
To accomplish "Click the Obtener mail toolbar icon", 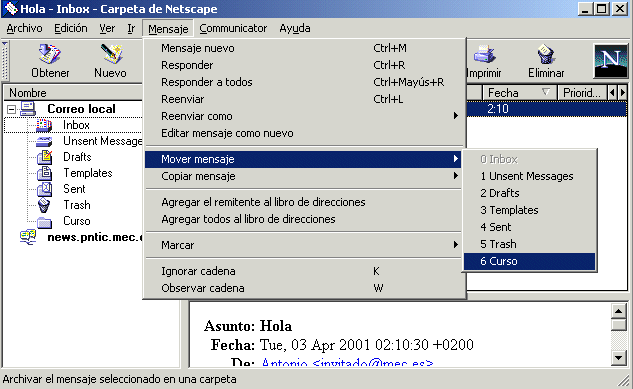I will (50, 54).
